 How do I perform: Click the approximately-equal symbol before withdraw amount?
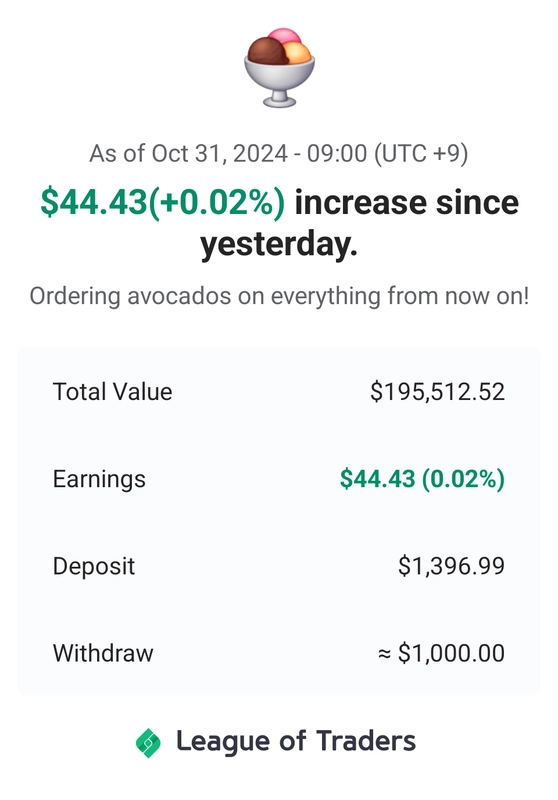click(x=385, y=654)
